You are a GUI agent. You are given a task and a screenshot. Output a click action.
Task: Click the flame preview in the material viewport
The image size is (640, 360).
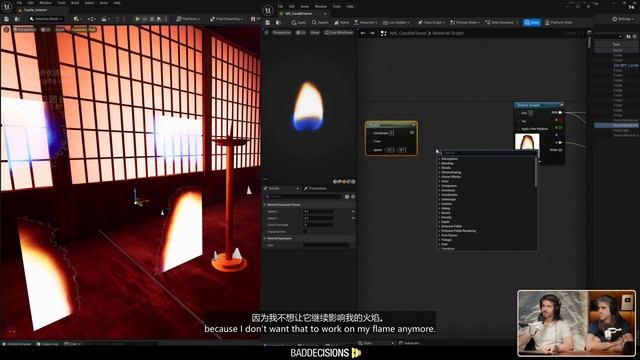[x=308, y=106]
